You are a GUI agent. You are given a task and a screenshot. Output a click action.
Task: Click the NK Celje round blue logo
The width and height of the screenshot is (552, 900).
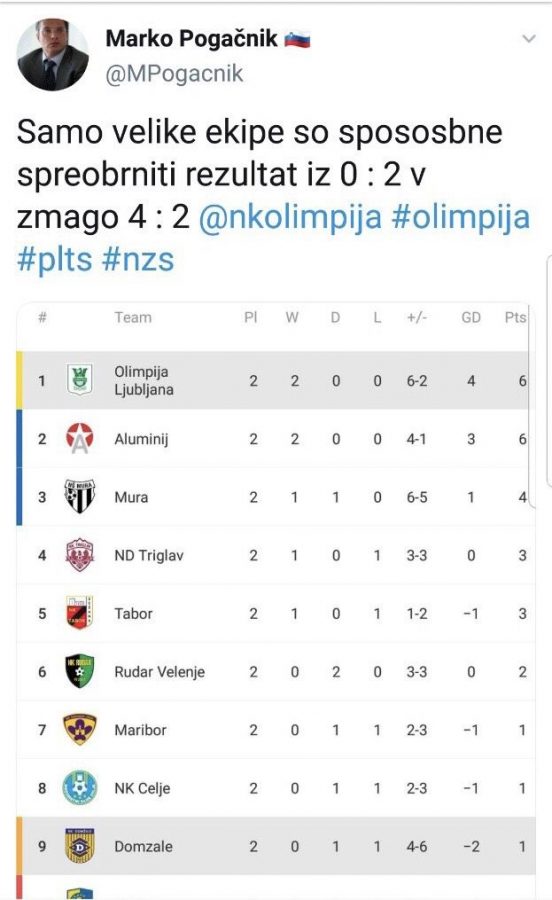tap(79, 788)
